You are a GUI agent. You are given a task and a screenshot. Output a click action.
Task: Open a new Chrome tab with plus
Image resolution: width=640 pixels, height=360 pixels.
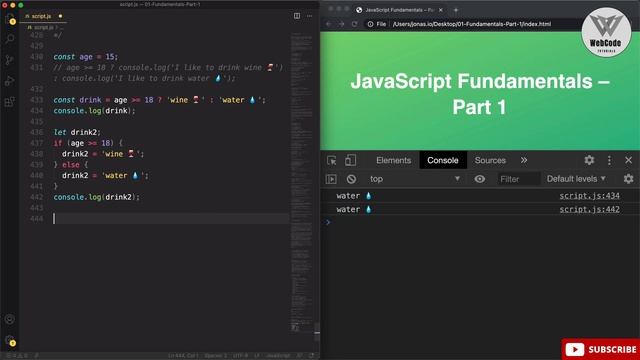tap(456, 10)
